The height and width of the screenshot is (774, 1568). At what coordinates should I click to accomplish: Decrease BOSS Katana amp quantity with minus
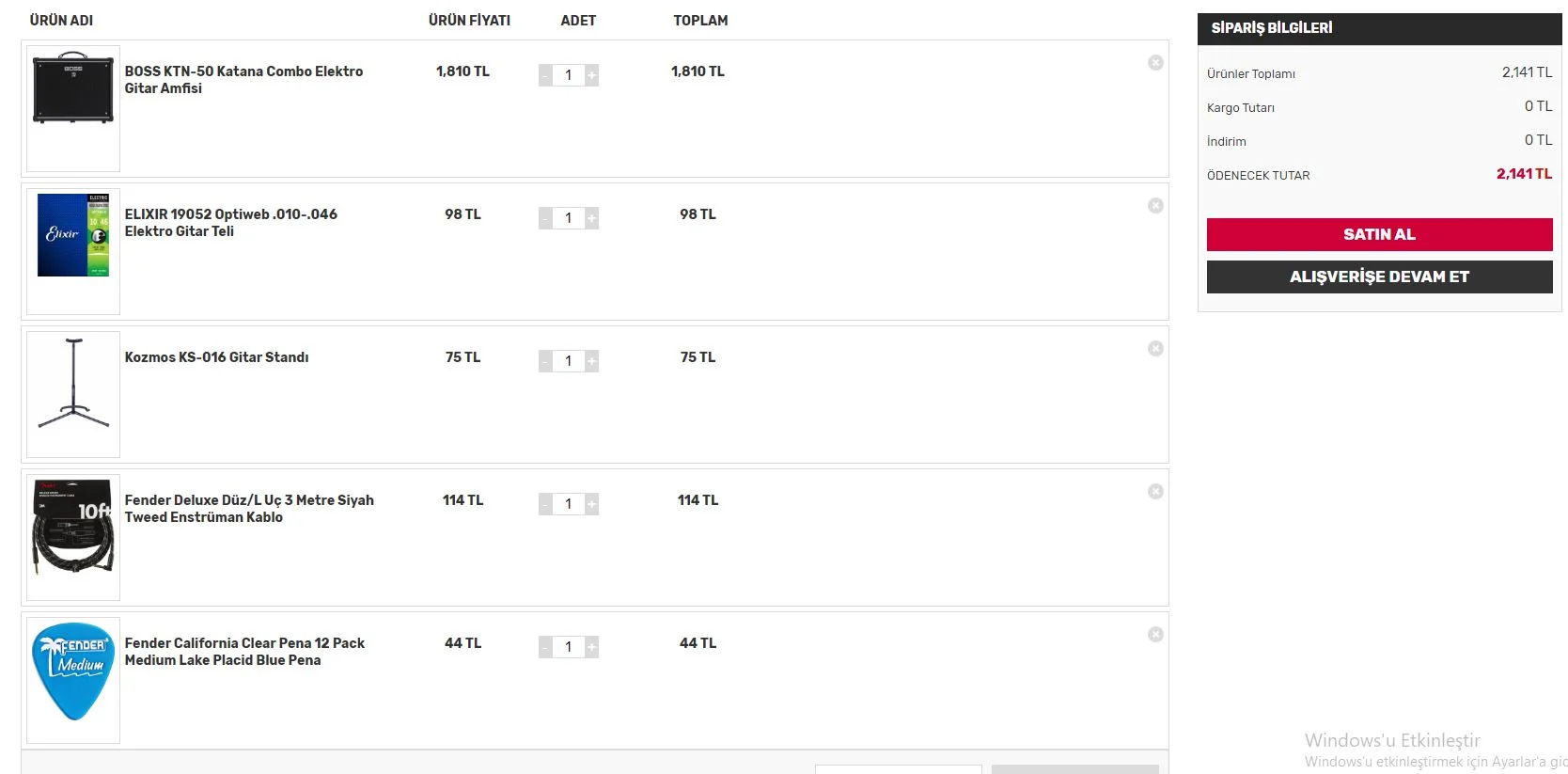point(545,75)
